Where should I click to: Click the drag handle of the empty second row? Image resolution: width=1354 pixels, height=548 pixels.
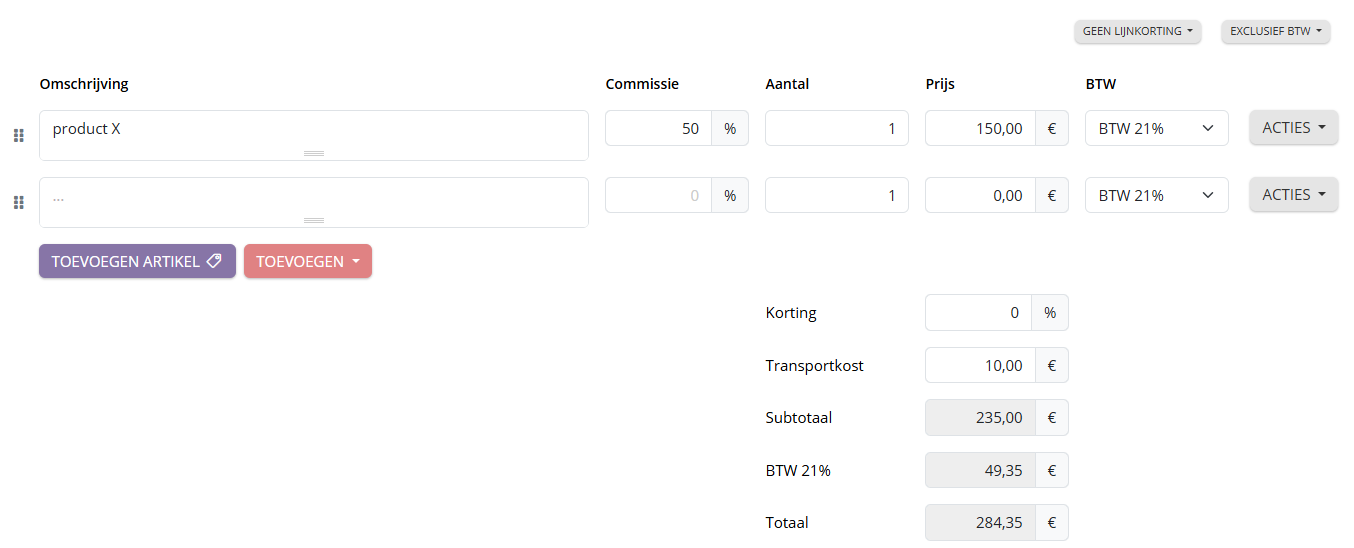(18, 203)
